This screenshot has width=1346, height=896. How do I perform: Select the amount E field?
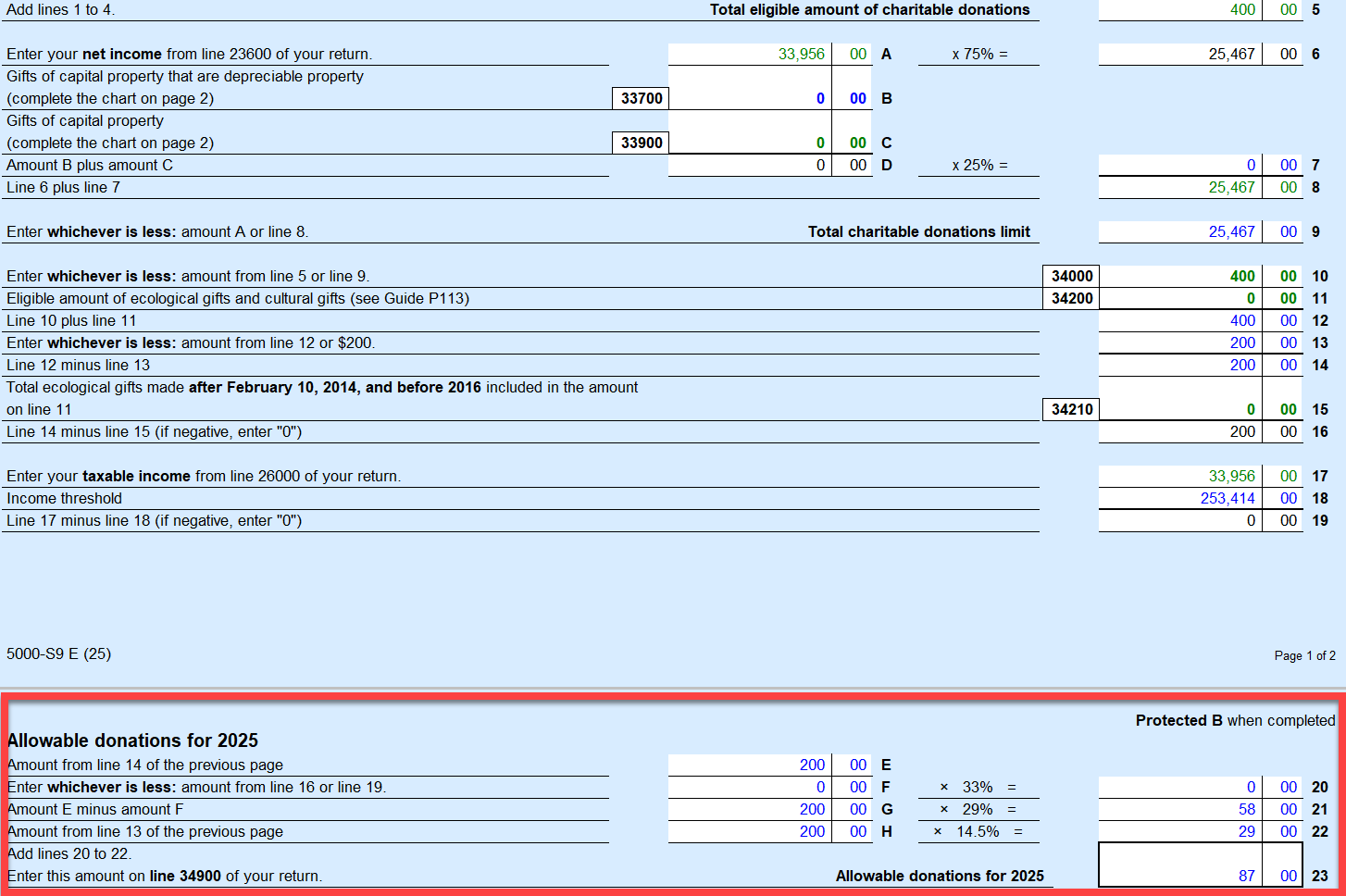749,765
